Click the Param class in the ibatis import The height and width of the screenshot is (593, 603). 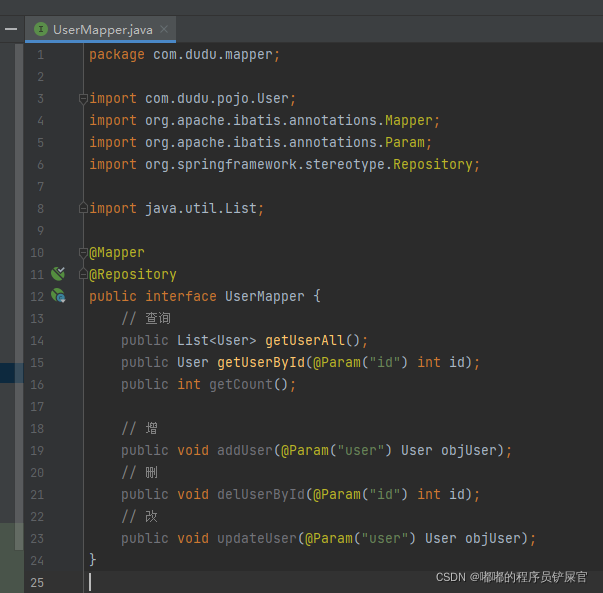[405, 143]
